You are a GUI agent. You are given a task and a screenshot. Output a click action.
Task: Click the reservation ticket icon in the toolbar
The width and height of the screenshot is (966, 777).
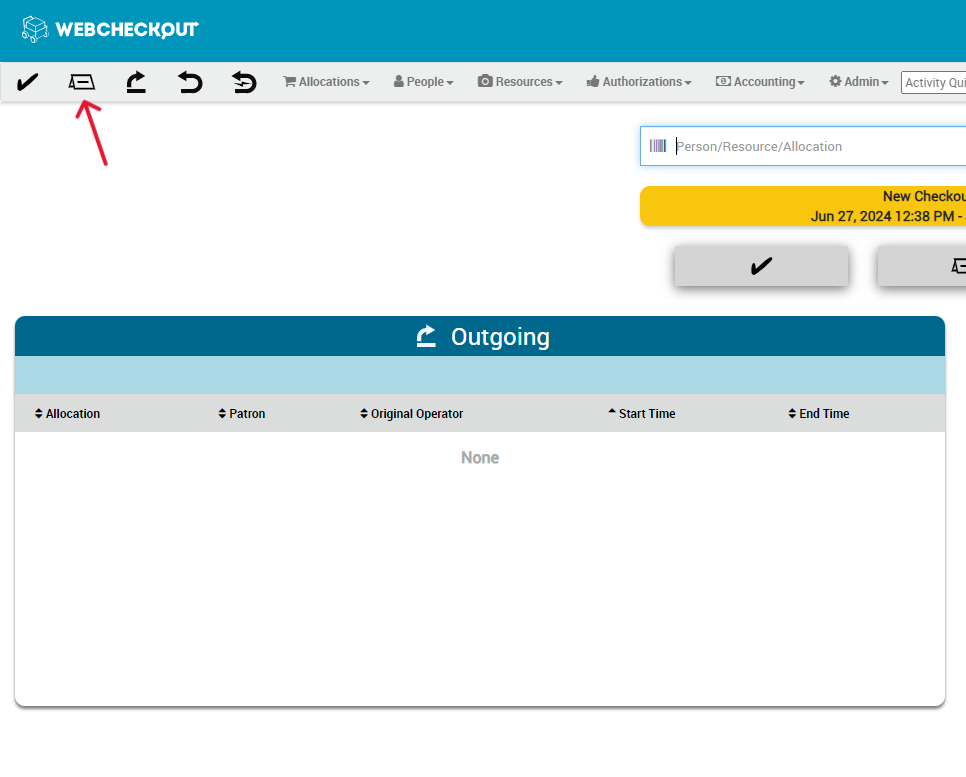[81, 81]
